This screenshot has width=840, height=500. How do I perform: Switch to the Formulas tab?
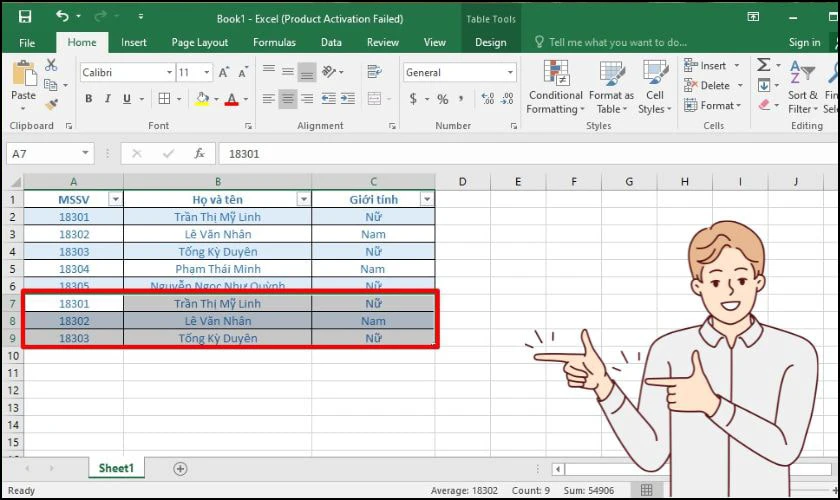[x=274, y=42]
